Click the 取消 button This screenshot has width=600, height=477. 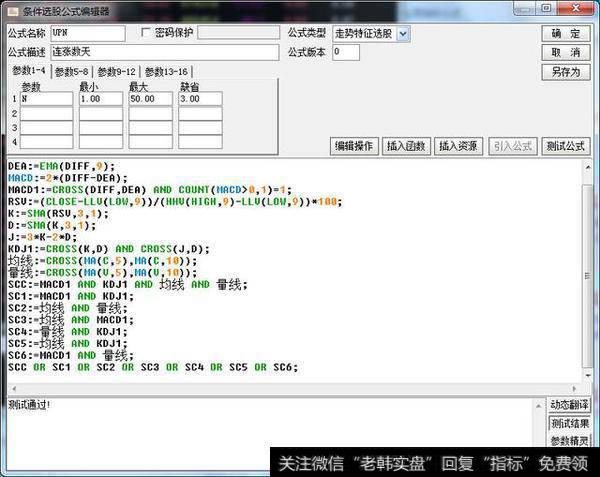566,52
